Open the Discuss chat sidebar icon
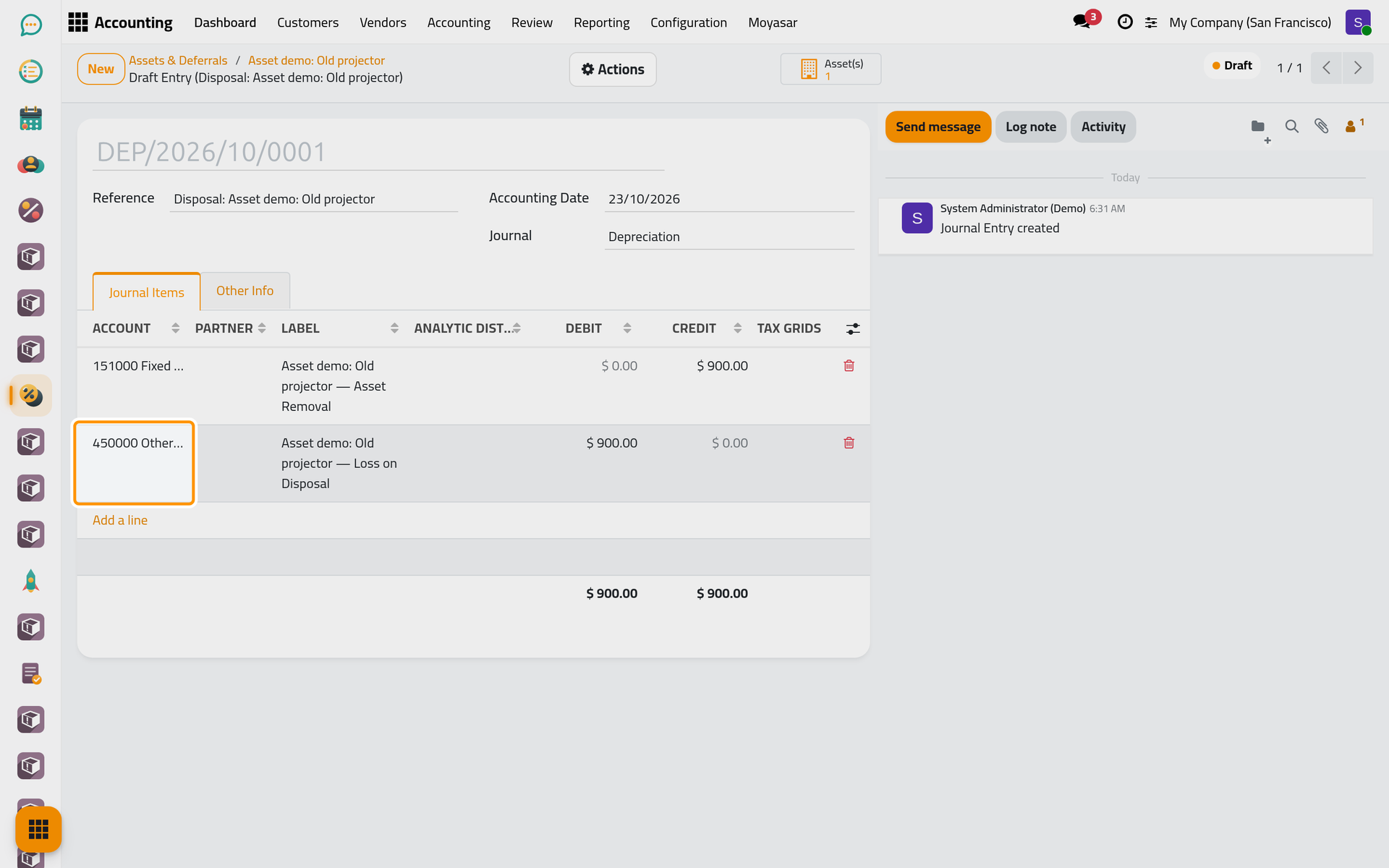This screenshot has width=1389, height=868. click(x=30, y=25)
